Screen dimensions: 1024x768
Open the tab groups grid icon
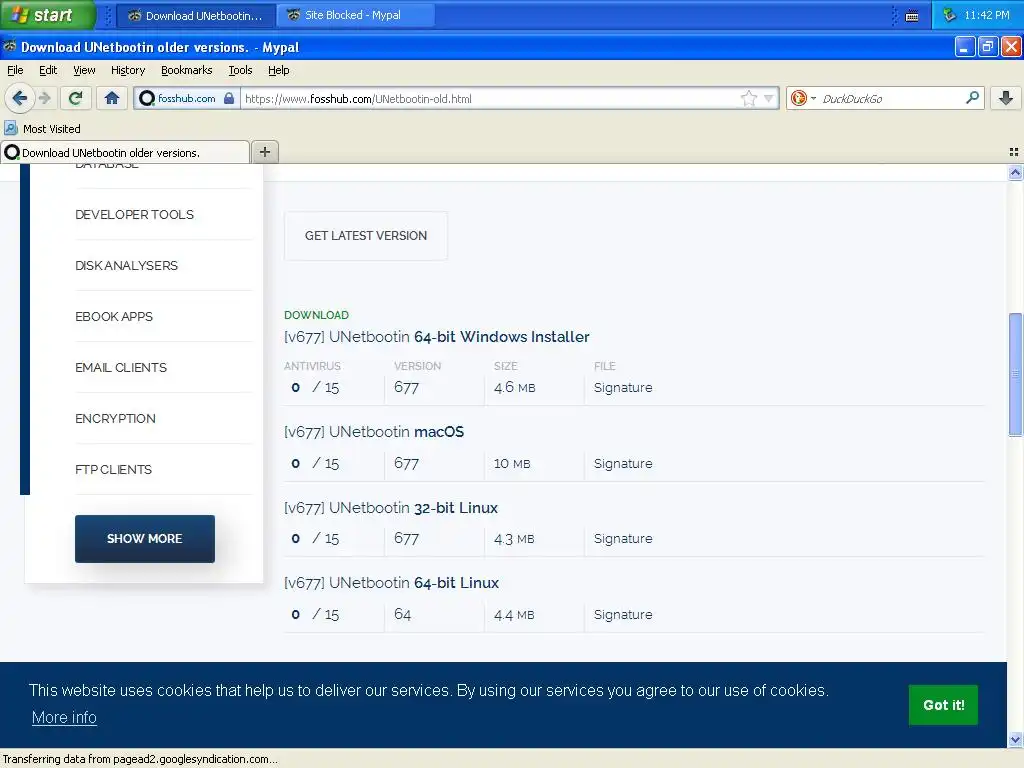tap(1014, 152)
